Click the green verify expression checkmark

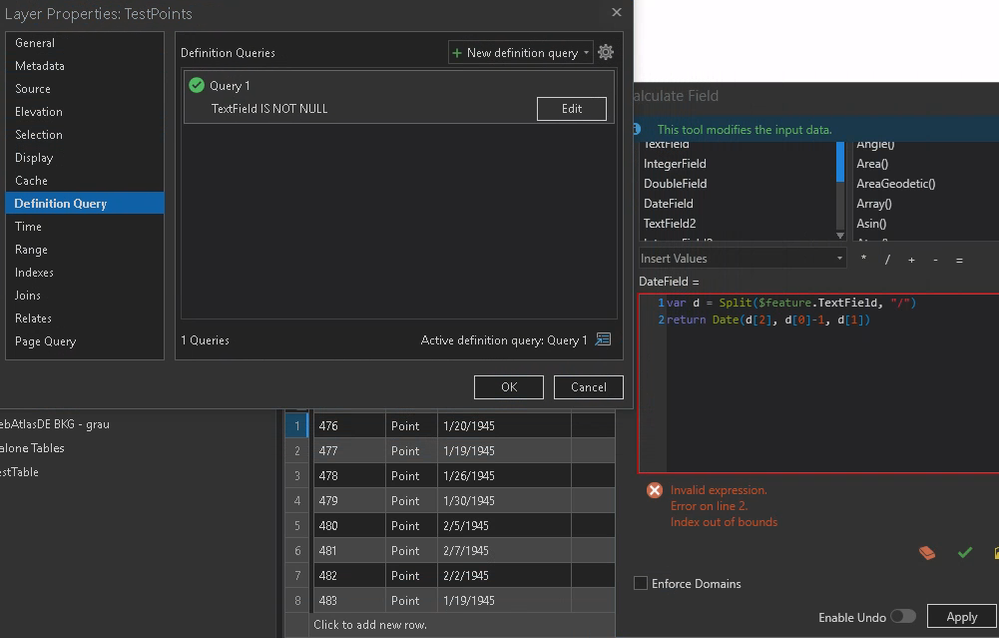point(965,553)
